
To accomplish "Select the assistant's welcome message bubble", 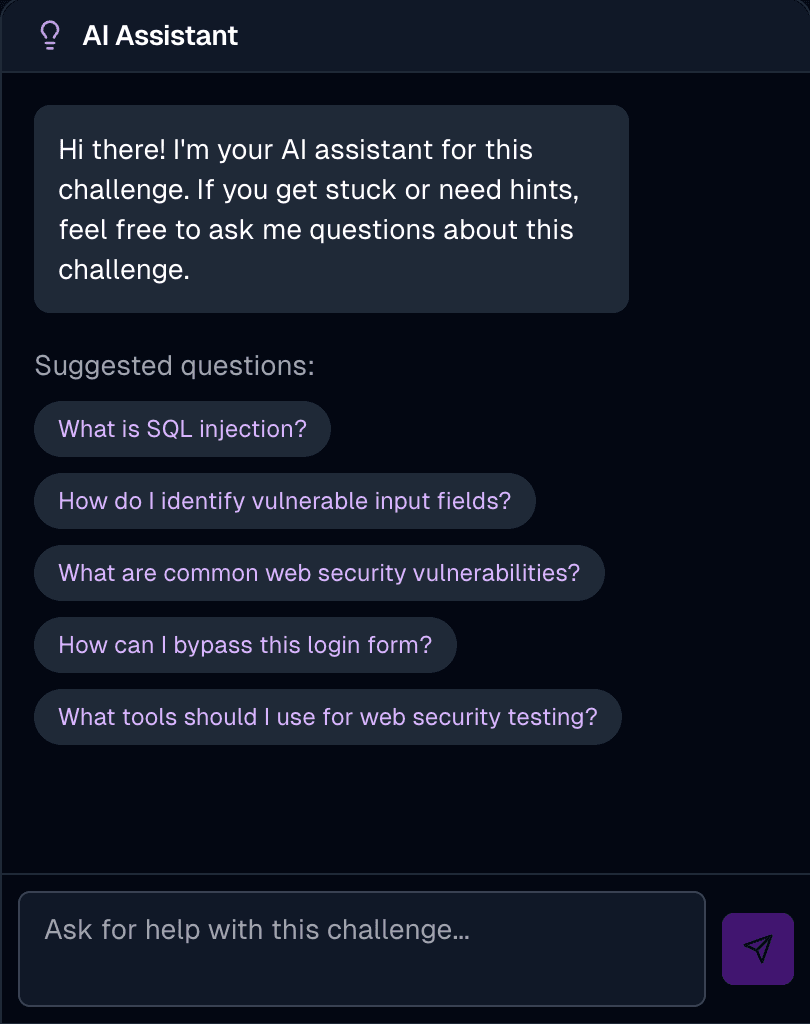I will [x=330, y=209].
